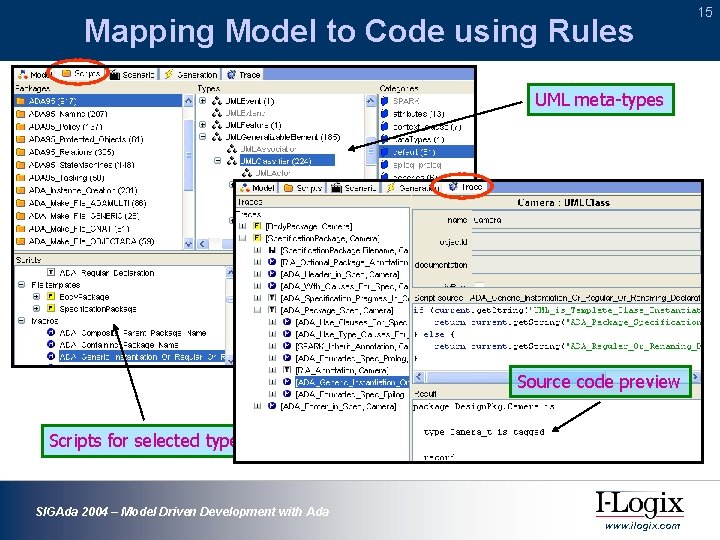This screenshot has width=720, height=540.
Task: Collapse [ADA_Package_Spec, Camera] trace node
Action: 257,310
